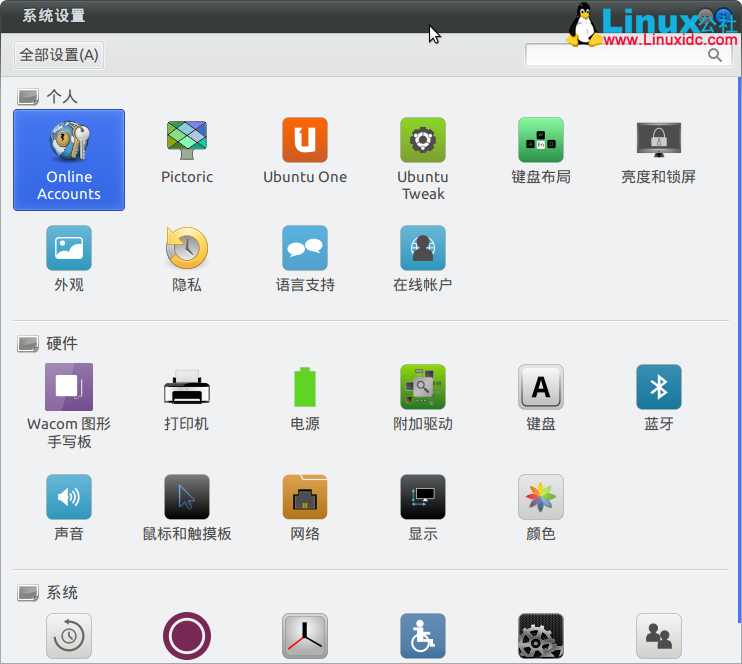The height and width of the screenshot is (664, 742).
Task: Open Ubuntu Tweak
Action: pyautogui.click(x=423, y=160)
